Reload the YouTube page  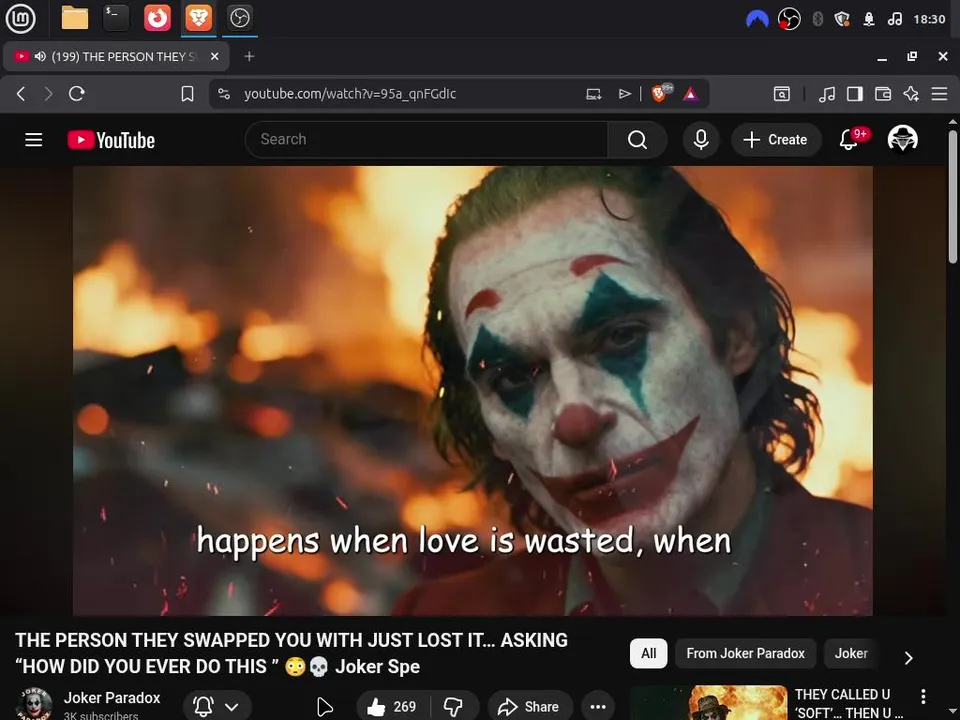pyautogui.click(x=77, y=94)
